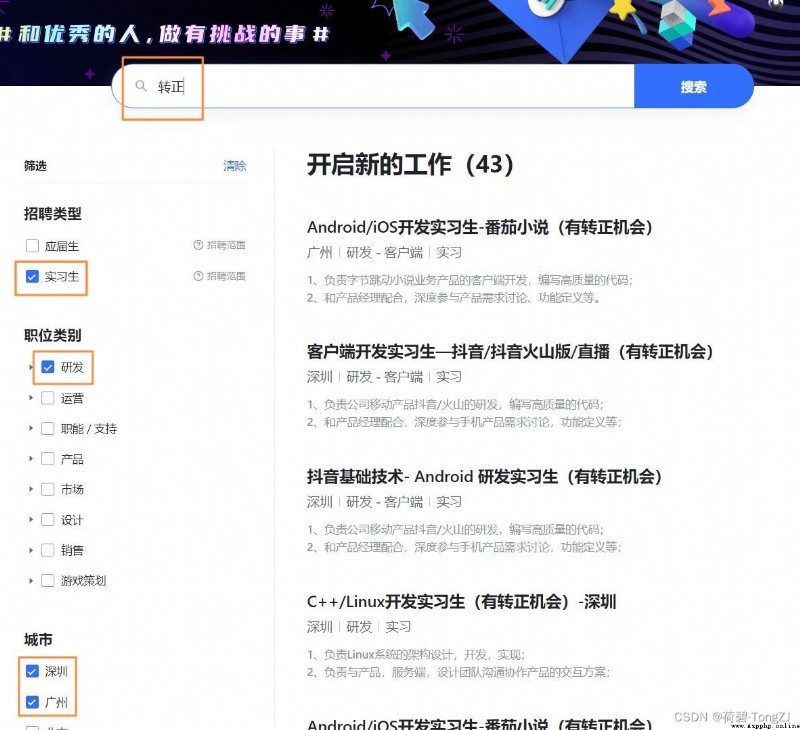The height and width of the screenshot is (730, 800).
Task: Open C++/Linux开发实习生 (有转正机会) -深圳 job
Action: [462, 602]
